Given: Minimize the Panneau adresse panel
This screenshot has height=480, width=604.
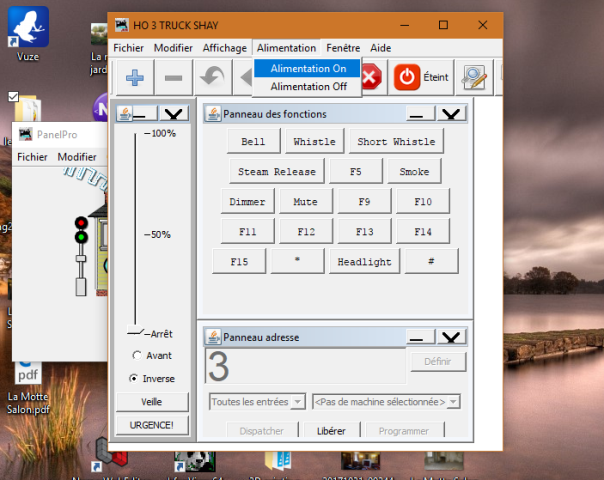Looking at the screenshot, I should click(421, 338).
